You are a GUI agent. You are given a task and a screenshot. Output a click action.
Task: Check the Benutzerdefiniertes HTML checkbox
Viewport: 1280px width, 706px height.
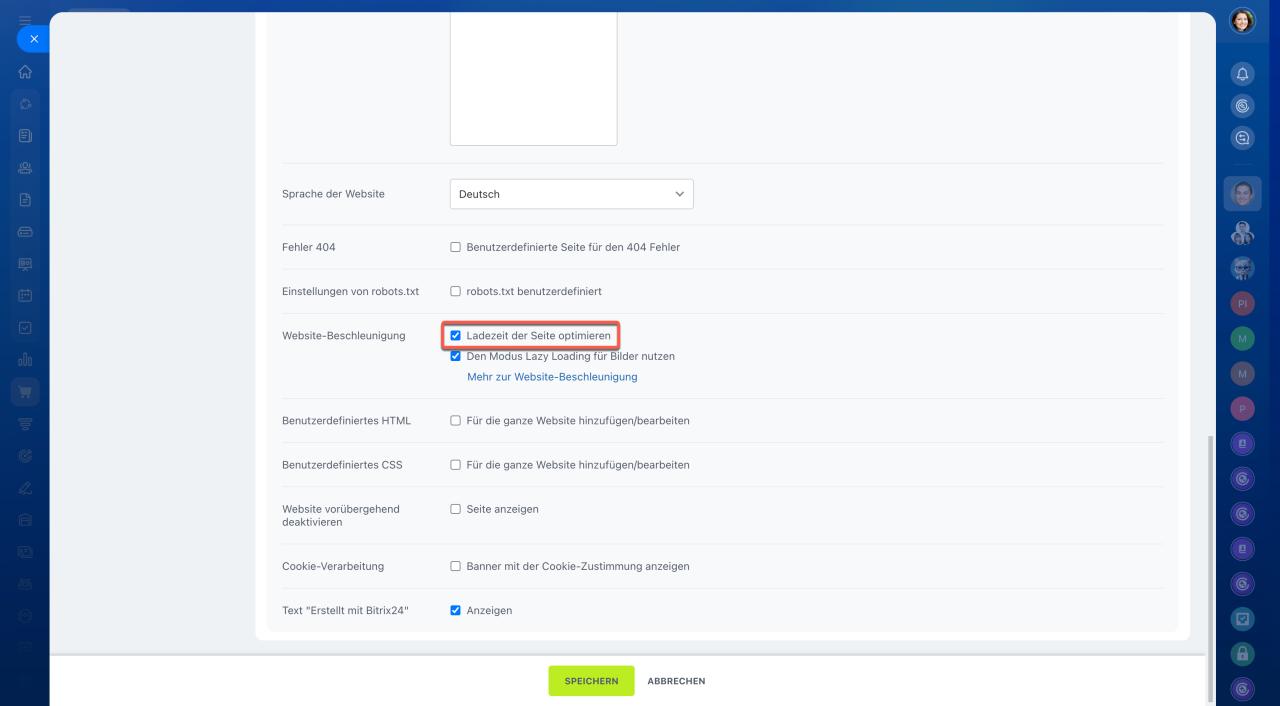coord(456,421)
